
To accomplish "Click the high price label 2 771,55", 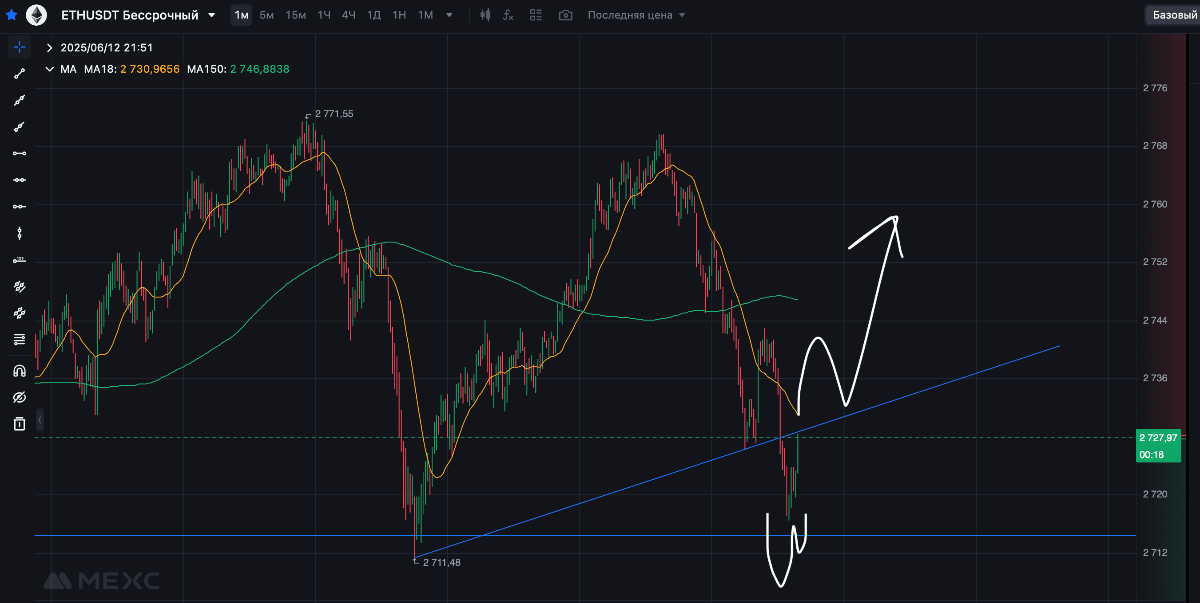I will point(334,114).
